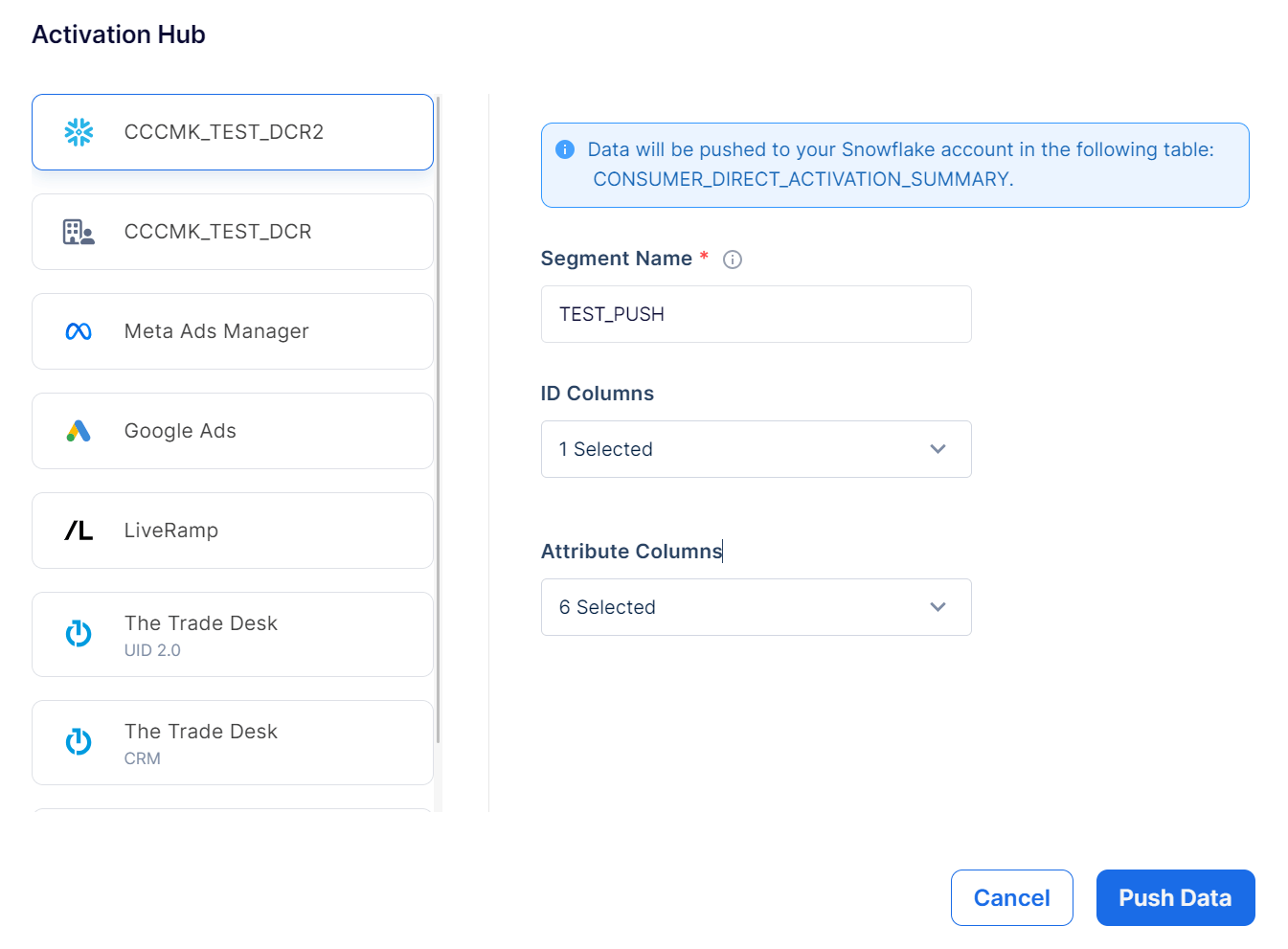The height and width of the screenshot is (949, 1288).
Task: Click The Trade Desk UID 2.0 icon
Action: click(79, 634)
